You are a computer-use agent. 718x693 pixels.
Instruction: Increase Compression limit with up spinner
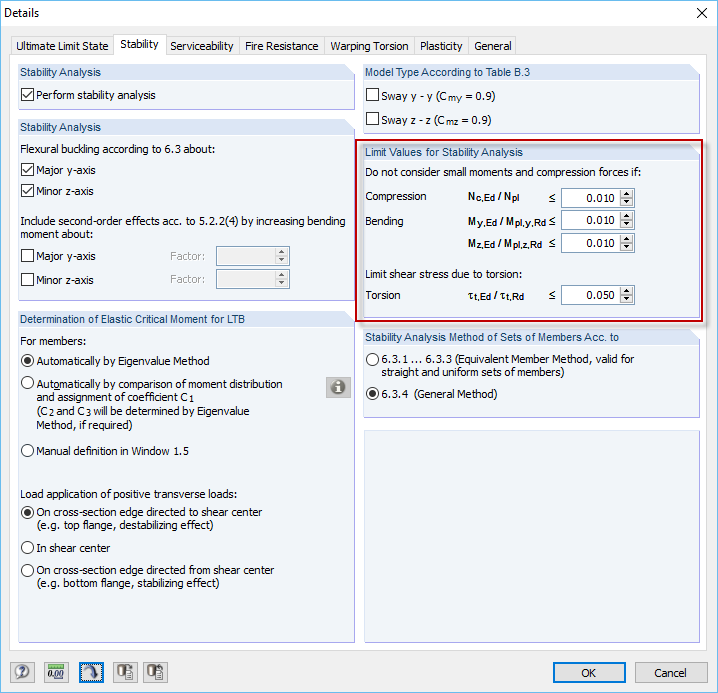click(626, 194)
